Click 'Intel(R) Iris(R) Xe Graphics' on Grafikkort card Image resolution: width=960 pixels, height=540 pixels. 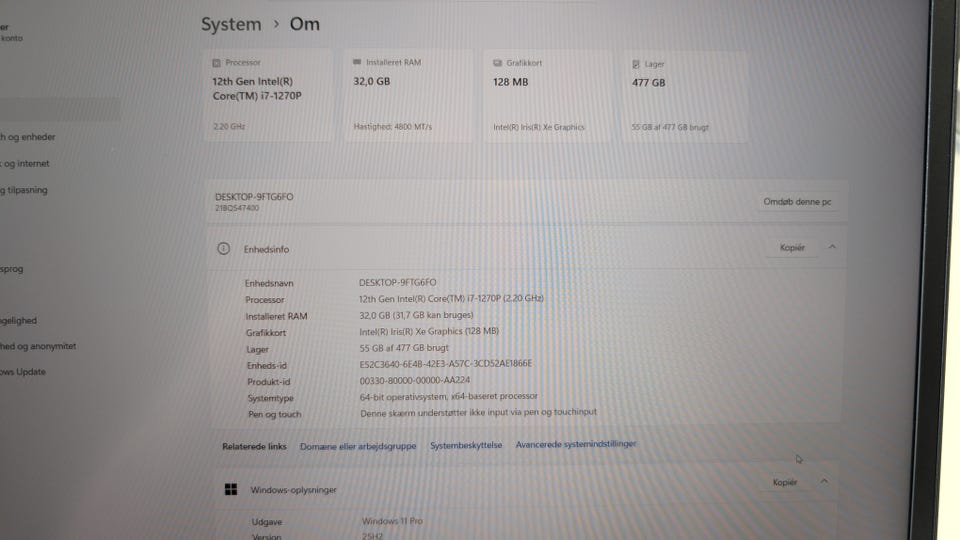point(539,127)
